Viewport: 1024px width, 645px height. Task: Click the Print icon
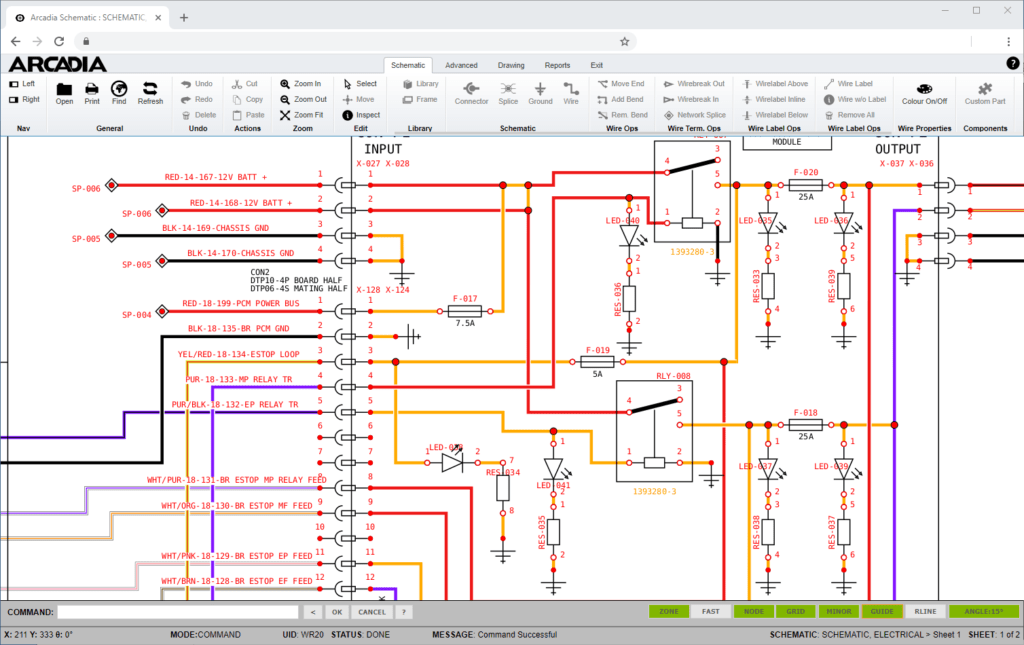[92, 89]
